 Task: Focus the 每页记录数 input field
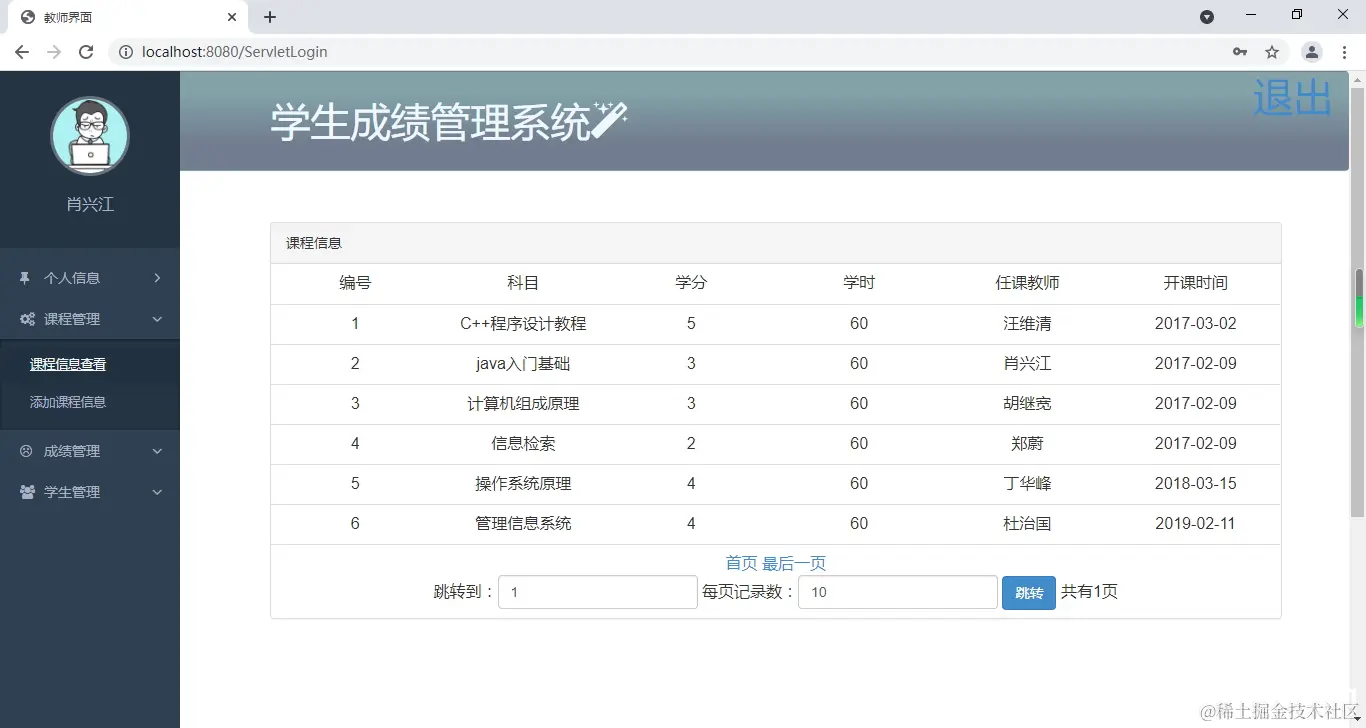click(x=898, y=592)
